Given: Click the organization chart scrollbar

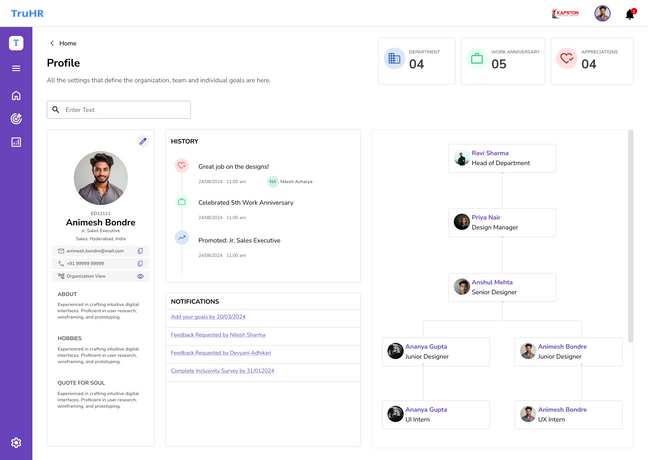Looking at the screenshot, I should [x=630, y=235].
